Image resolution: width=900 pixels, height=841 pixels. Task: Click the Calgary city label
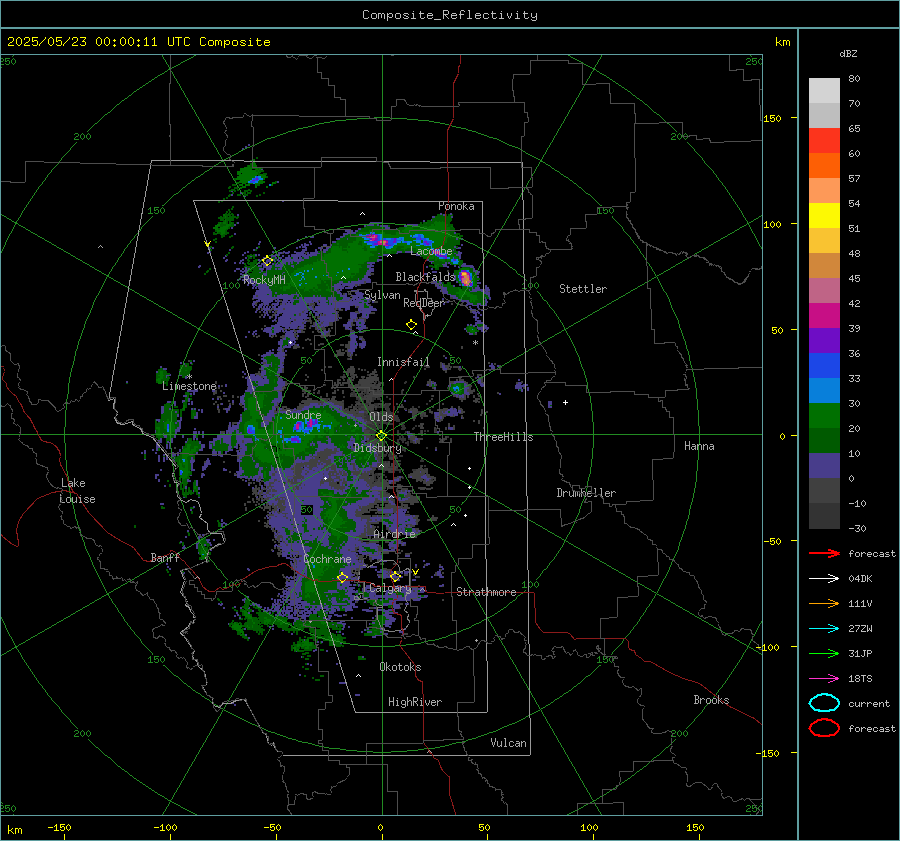click(x=390, y=588)
